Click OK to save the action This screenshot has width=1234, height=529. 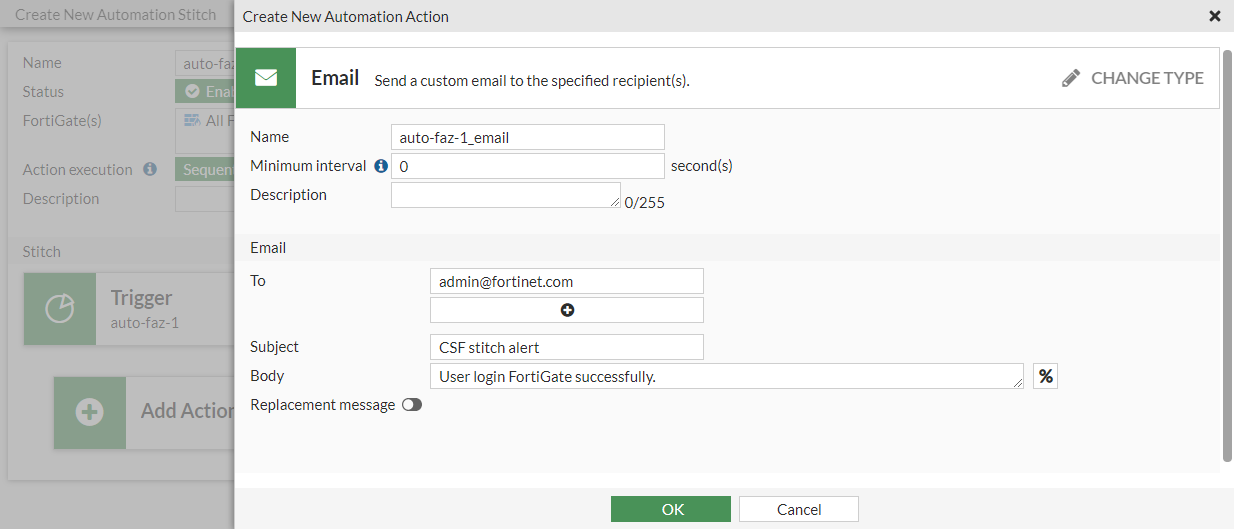coord(671,509)
